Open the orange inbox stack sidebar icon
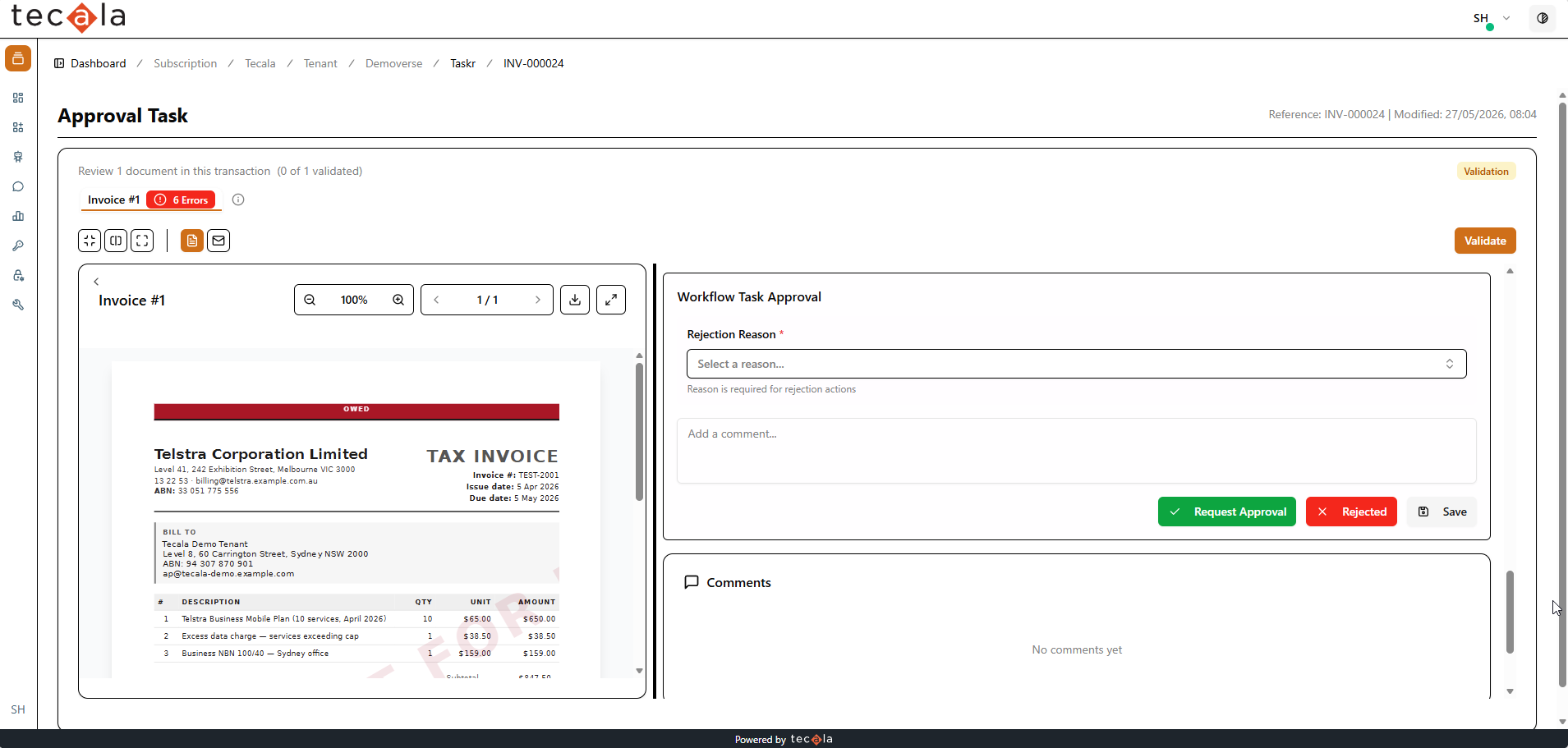Image resolution: width=1568 pixels, height=748 pixels. (x=18, y=58)
